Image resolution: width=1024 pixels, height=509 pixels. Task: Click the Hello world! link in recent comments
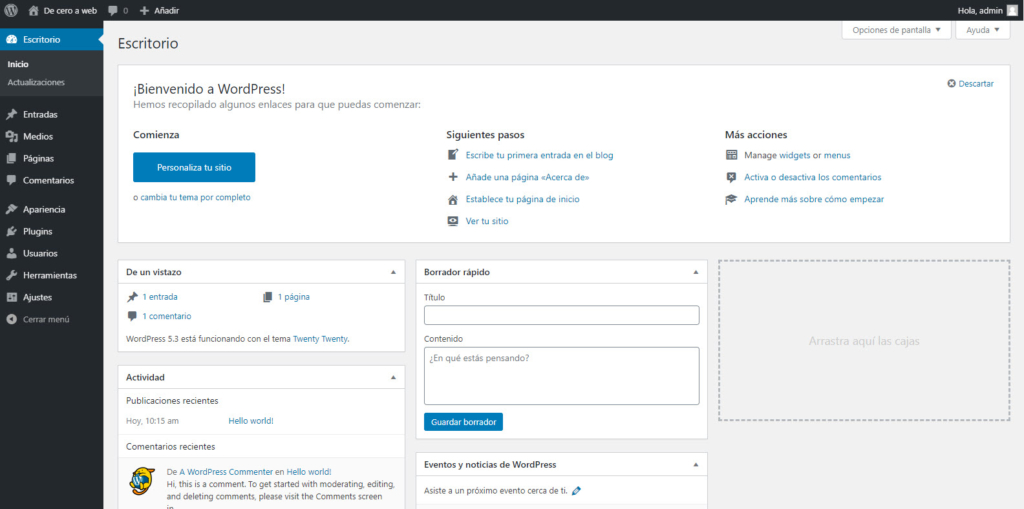click(x=309, y=472)
